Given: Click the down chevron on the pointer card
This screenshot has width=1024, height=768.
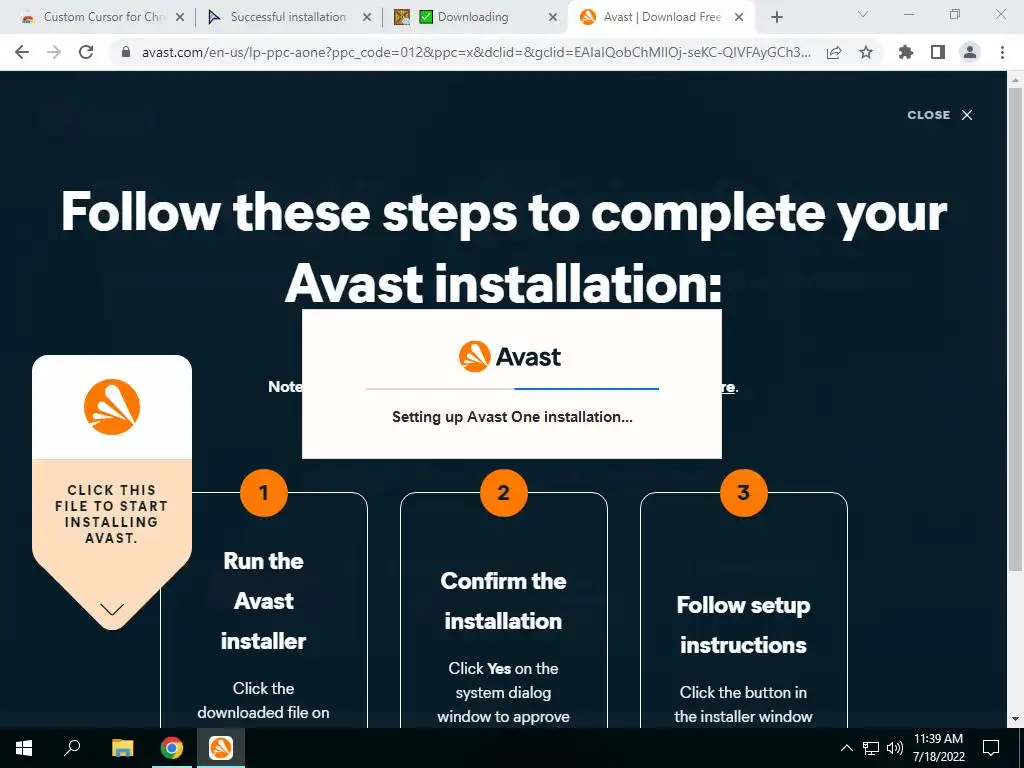Looking at the screenshot, I should tap(112, 609).
